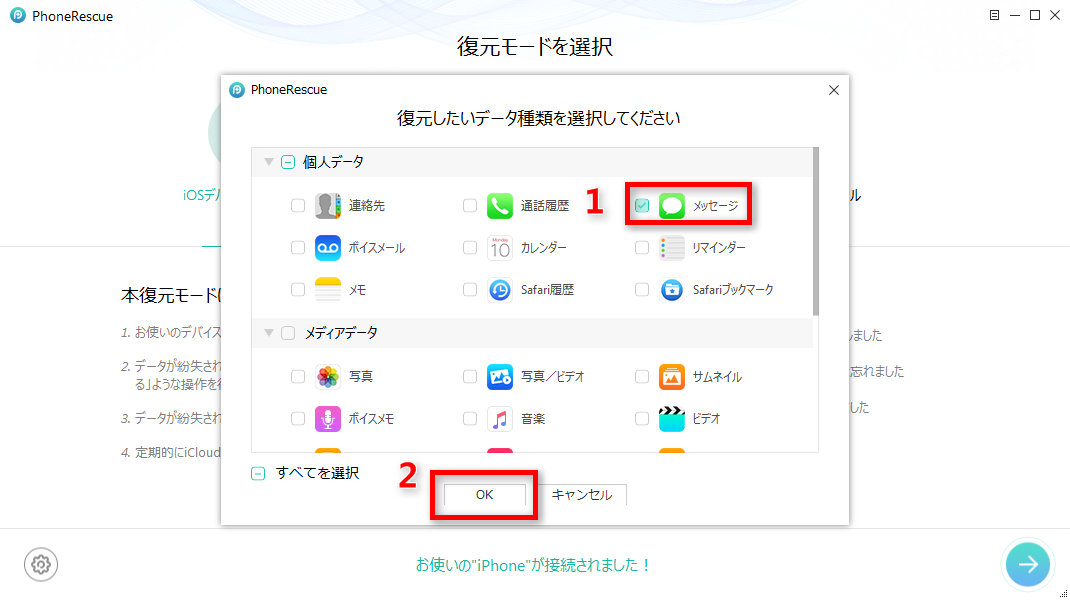The height and width of the screenshot is (600, 1070).
Task: Click the メッセージ label text
Action: point(716,205)
